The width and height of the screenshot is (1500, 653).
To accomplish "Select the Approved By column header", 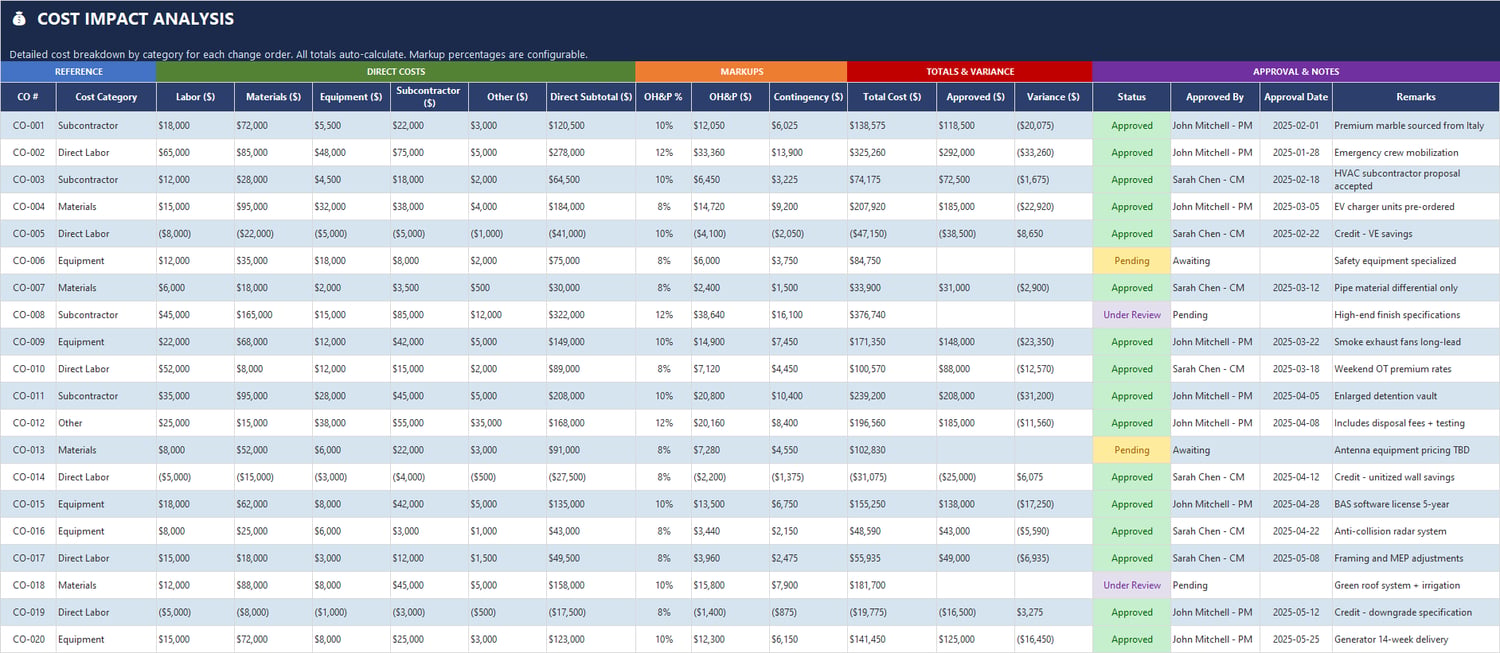I will (1215, 97).
